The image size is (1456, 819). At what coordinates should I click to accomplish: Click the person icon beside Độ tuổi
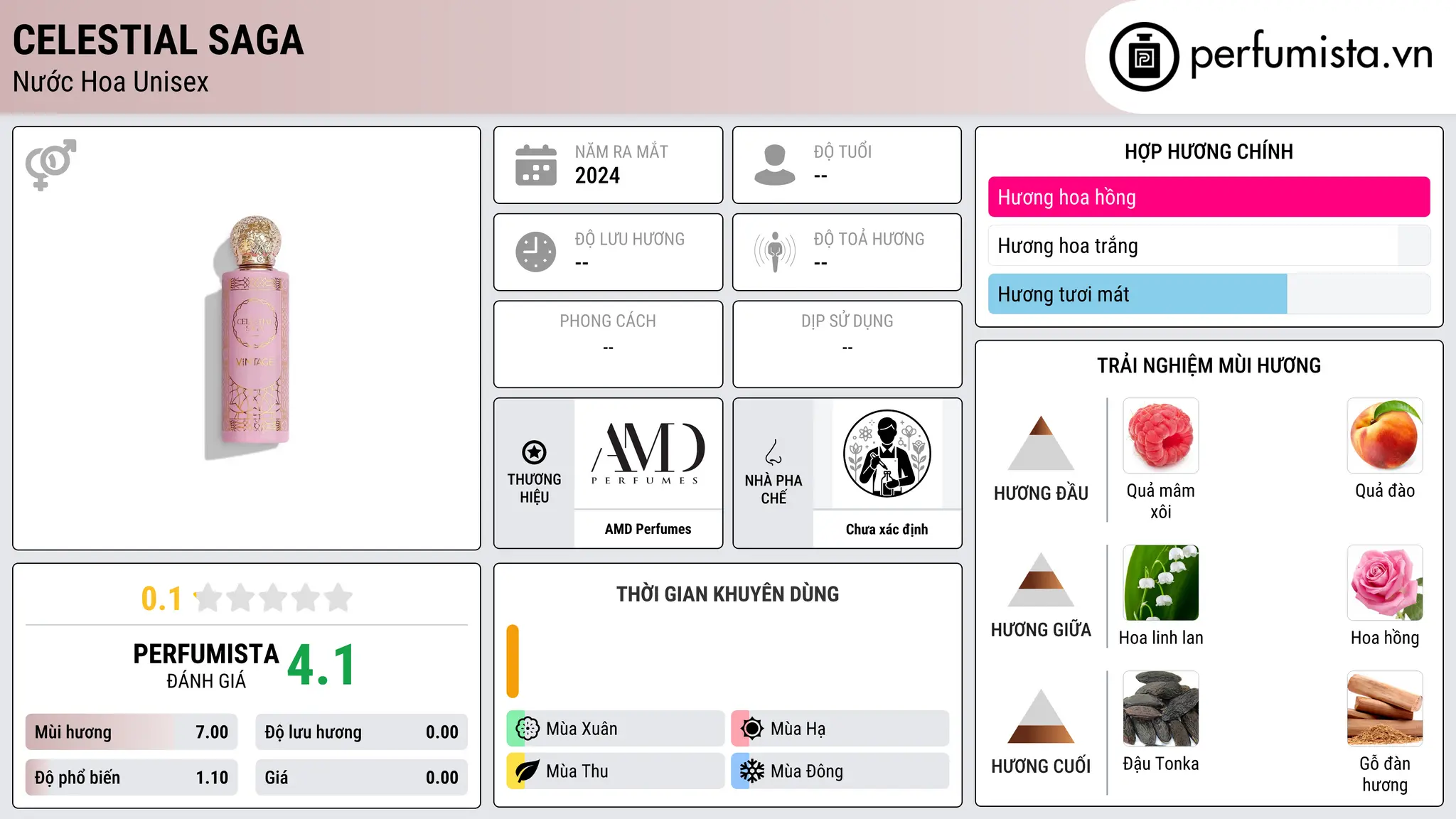(775, 165)
